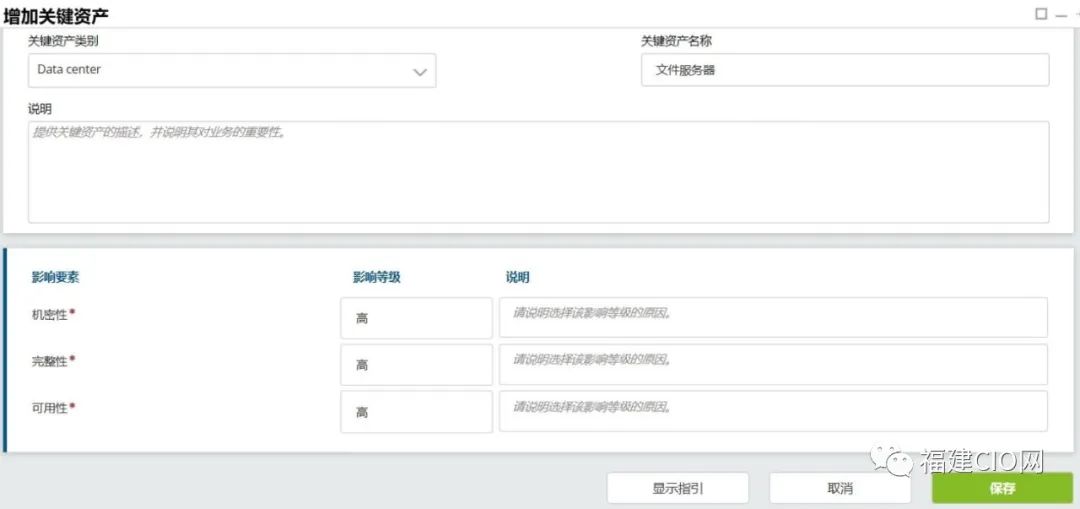The height and width of the screenshot is (509, 1080).
Task: Cancel with the 取消 button
Action: (839, 488)
